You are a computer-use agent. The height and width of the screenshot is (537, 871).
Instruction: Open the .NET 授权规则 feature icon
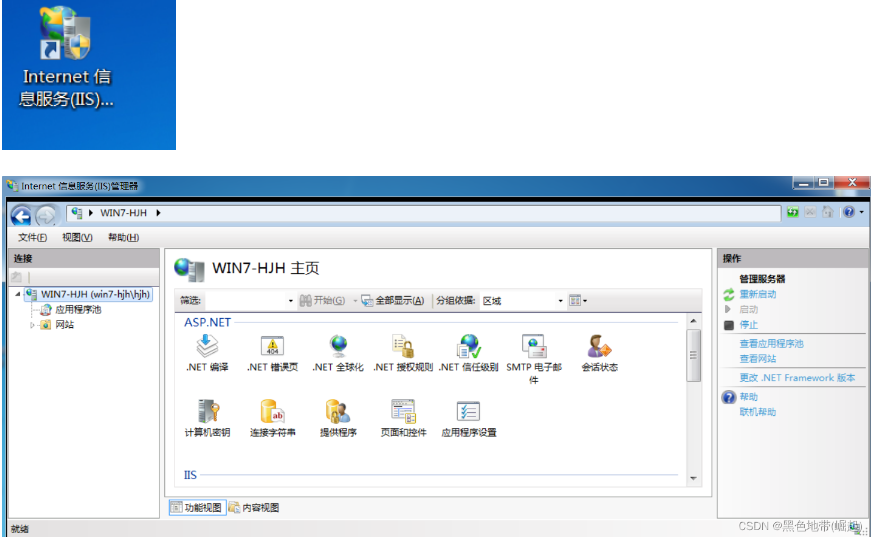pos(403,353)
